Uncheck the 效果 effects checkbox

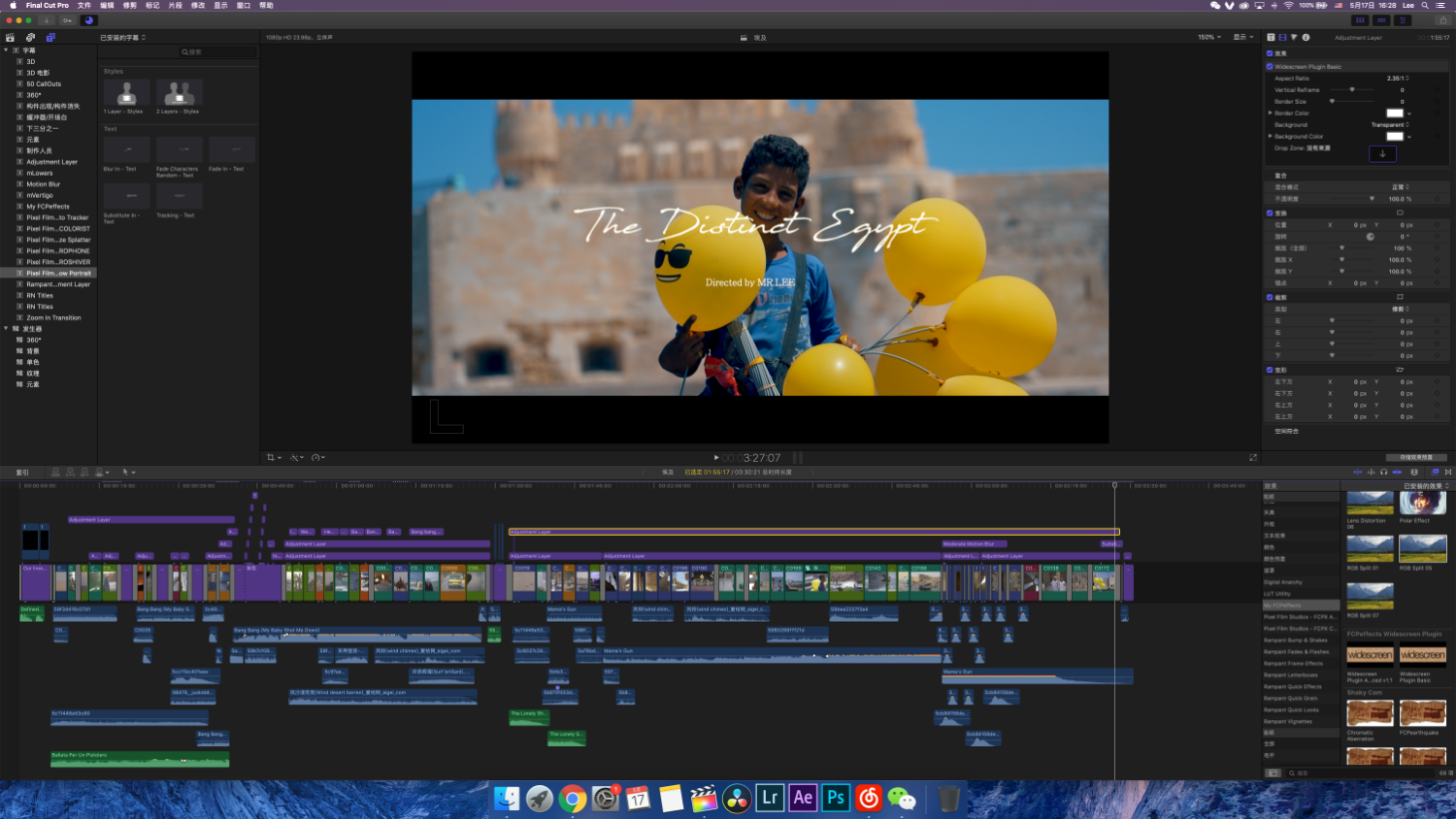[x=1270, y=53]
